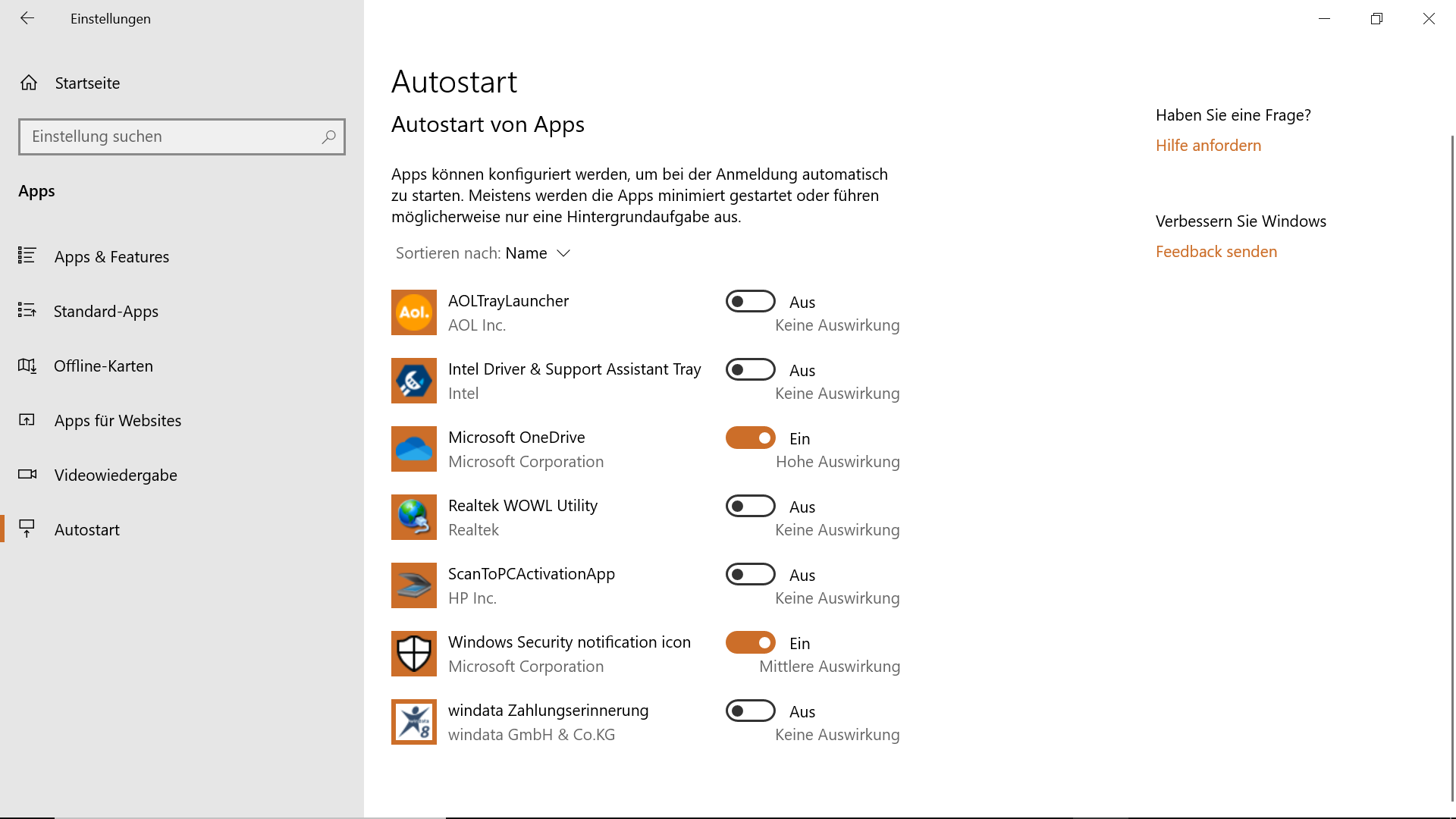Click the Intel Driver & Support Assistant Tray name

(574, 369)
